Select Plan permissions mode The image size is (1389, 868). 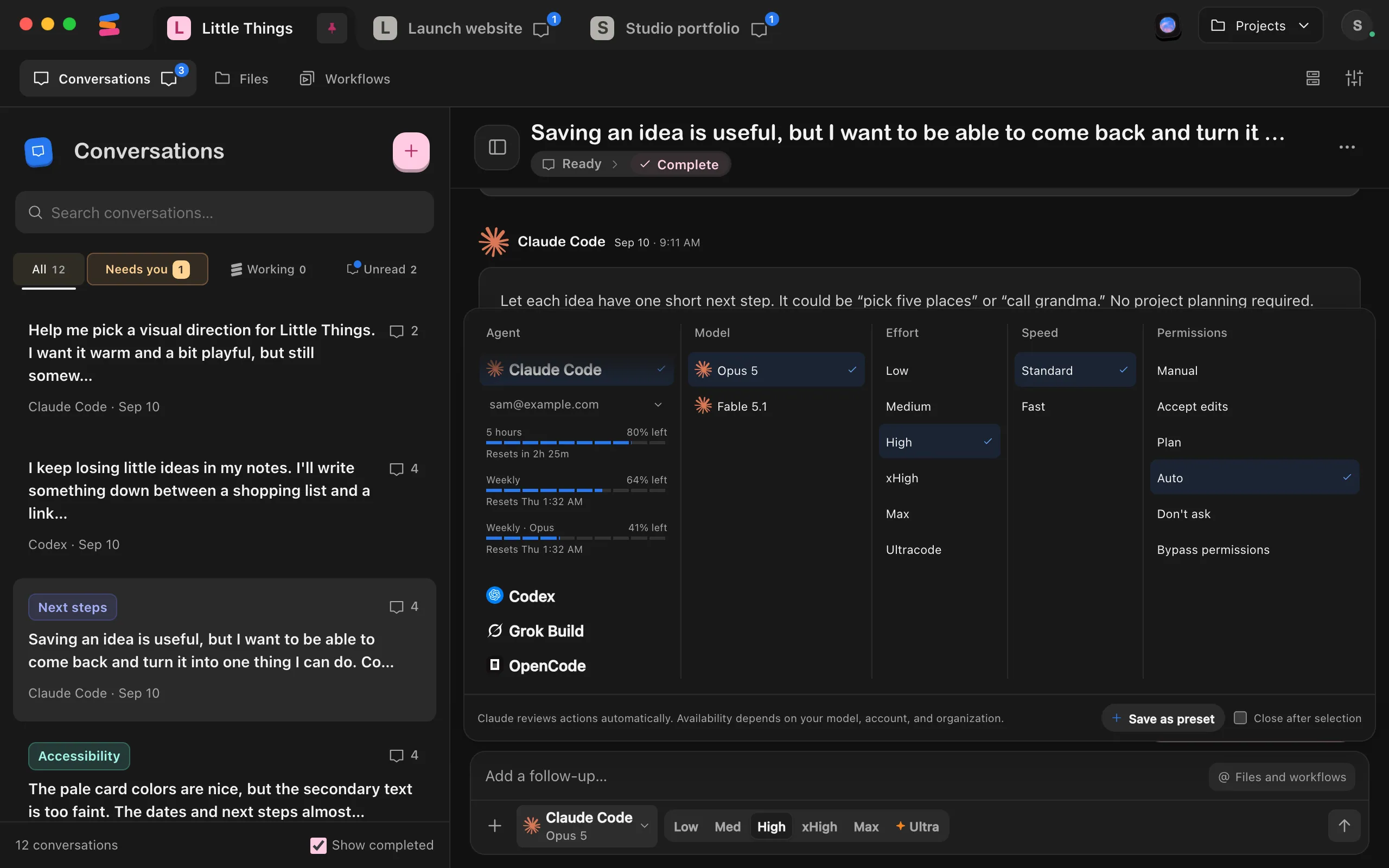pos(1254,442)
